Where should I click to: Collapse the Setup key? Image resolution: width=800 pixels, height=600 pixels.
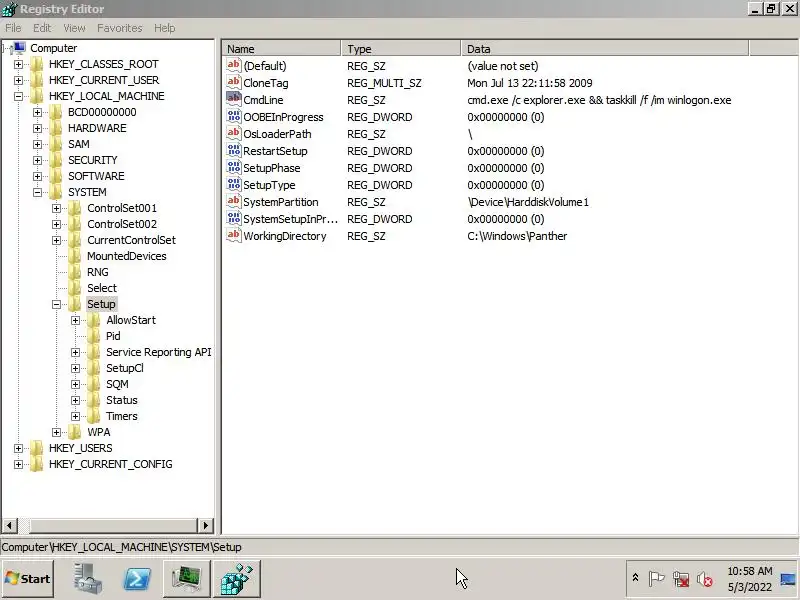click(x=56, y=304)
